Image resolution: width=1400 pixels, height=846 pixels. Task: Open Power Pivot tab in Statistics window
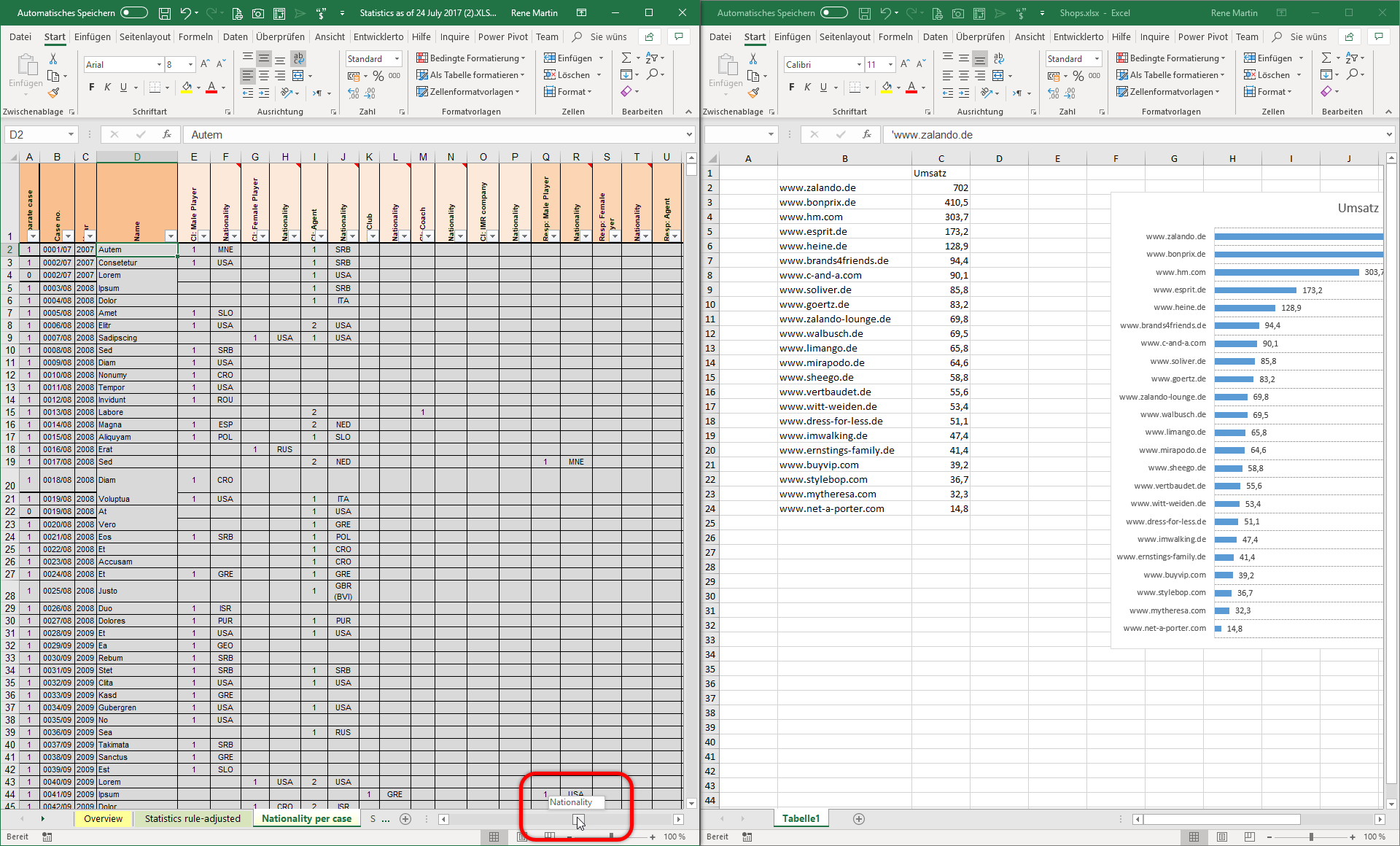[502, 36]
